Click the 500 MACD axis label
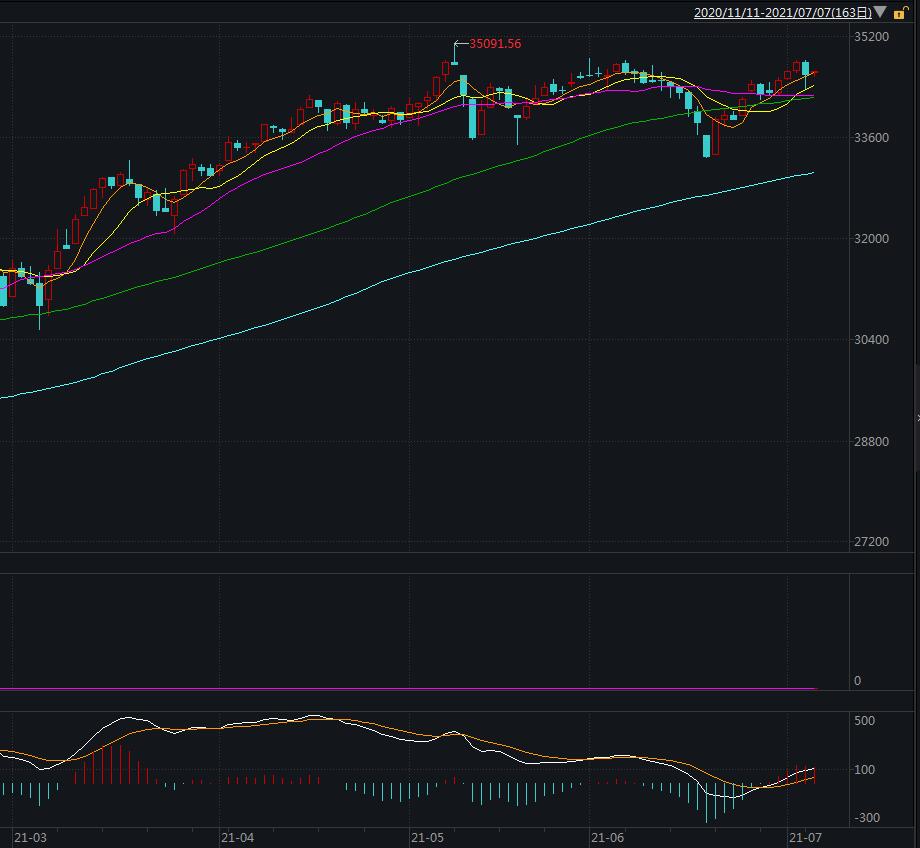The width and height of the screenshot is (920, 848). pyautogui.click(x=864, y=721)
